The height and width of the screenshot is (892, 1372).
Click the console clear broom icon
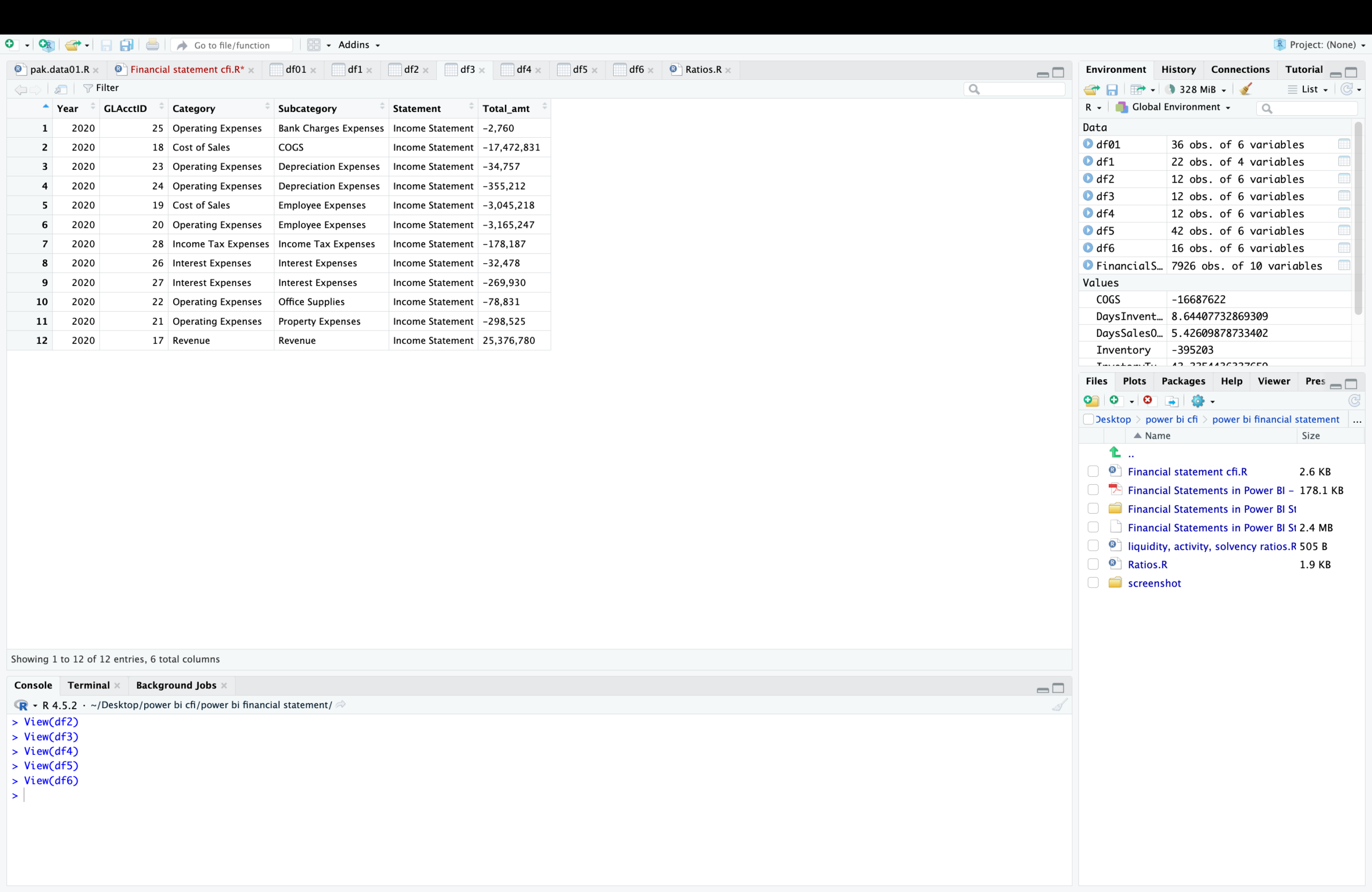(1059, 704)
